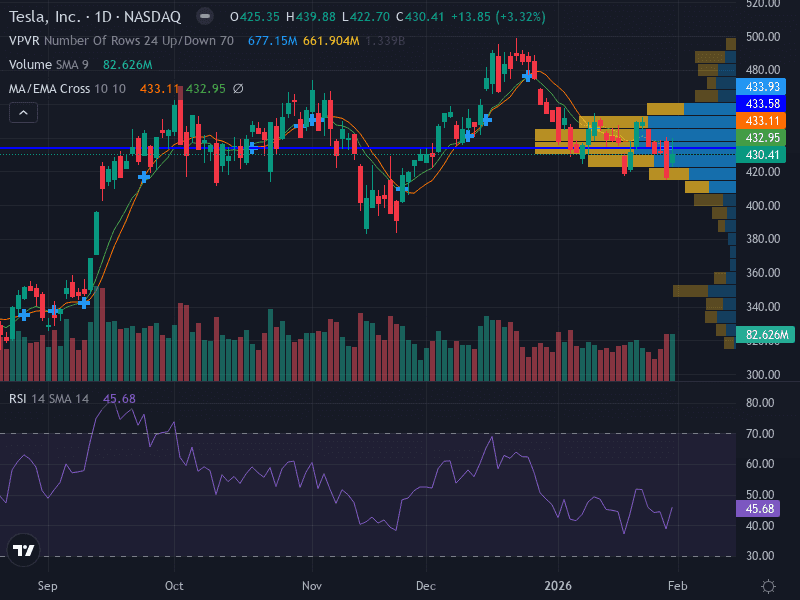This screenshot has width=800, height=600.
Task: Click the 430.41 current price label
Action: click(761, 155)
